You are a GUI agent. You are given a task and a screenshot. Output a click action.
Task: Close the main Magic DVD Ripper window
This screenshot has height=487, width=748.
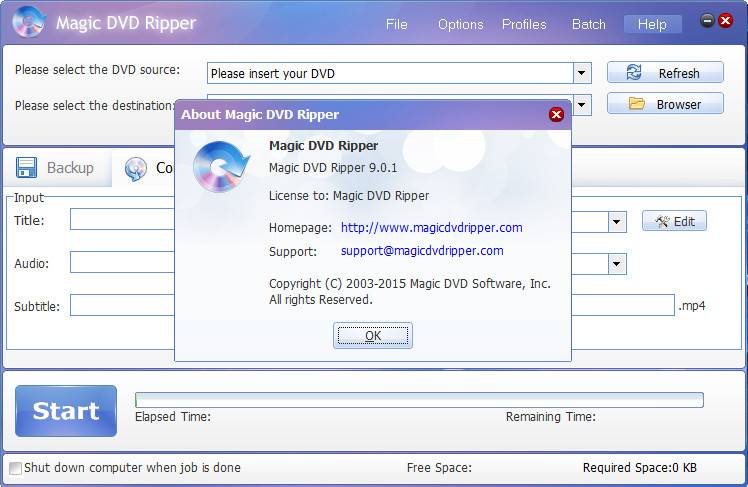(x=726, y=21)
